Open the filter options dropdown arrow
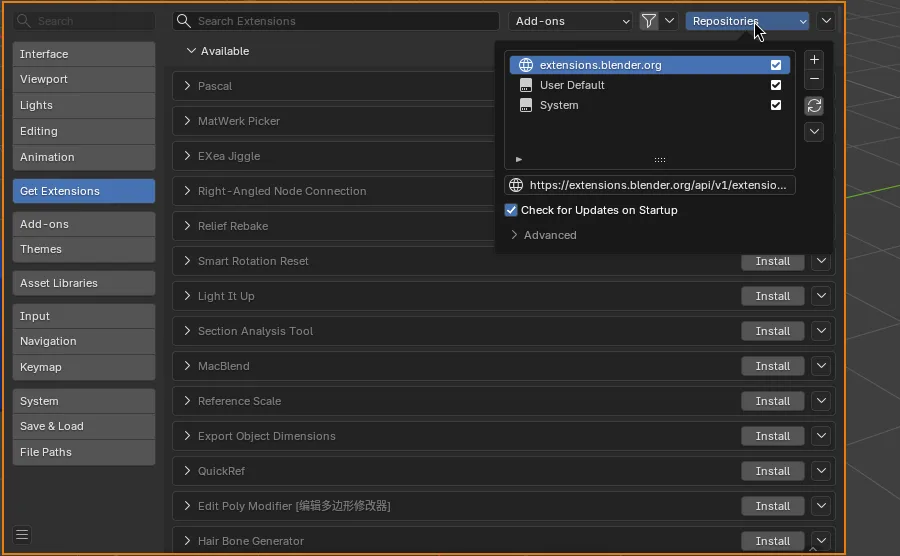This screenshot has width=900, height=556. (x=669, y=21)
